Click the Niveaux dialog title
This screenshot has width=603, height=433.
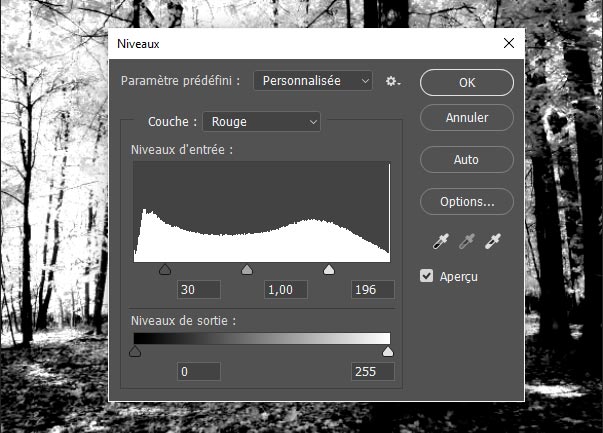138,44
